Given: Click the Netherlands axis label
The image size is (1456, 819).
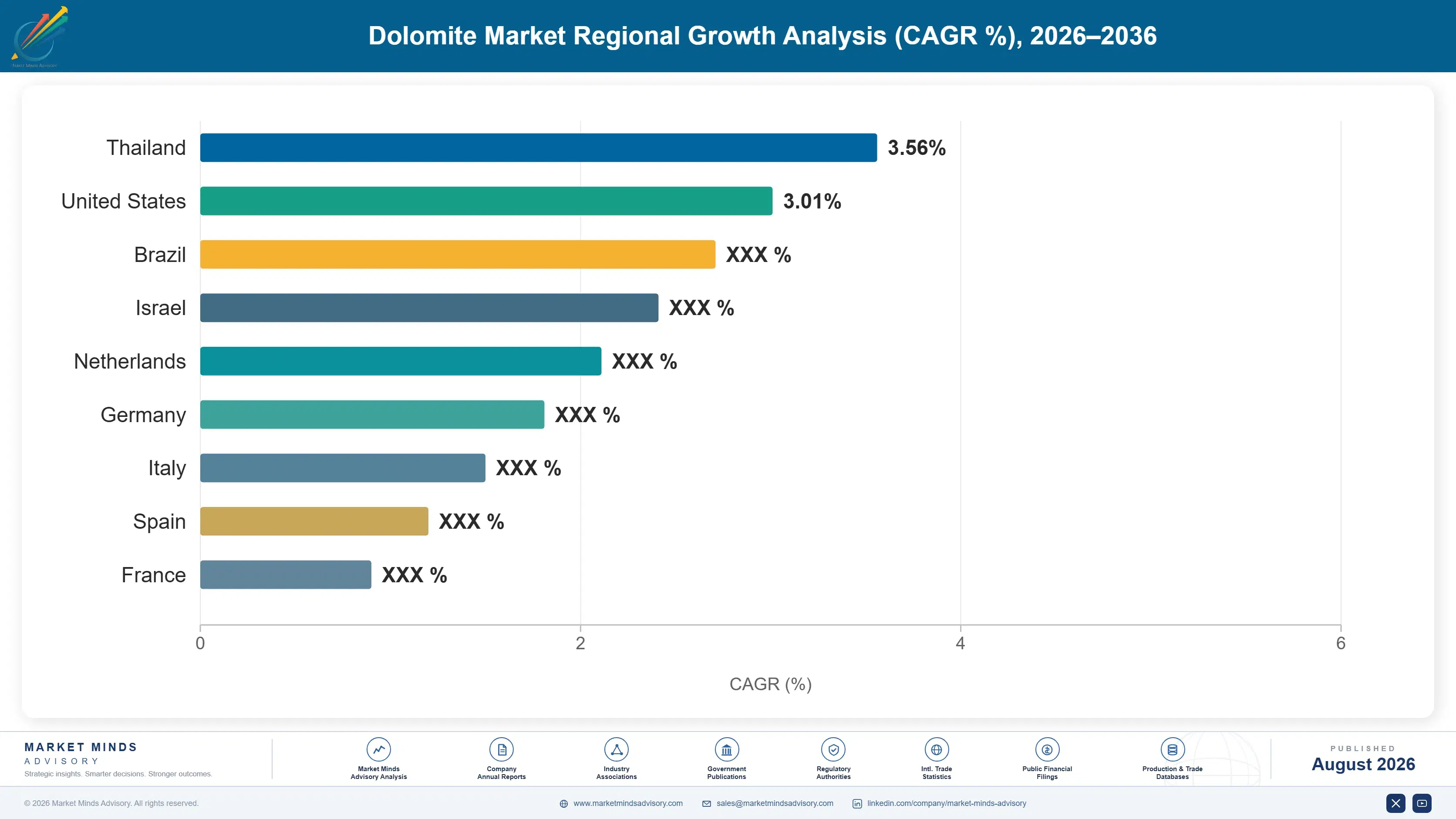Looking at the screenshot, I should click(129, 361).
